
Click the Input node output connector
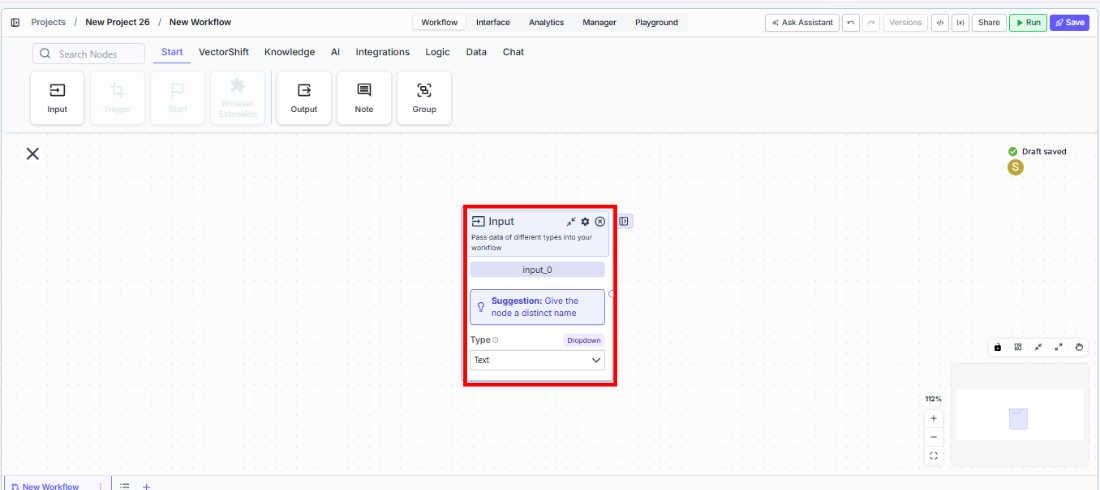612,294
